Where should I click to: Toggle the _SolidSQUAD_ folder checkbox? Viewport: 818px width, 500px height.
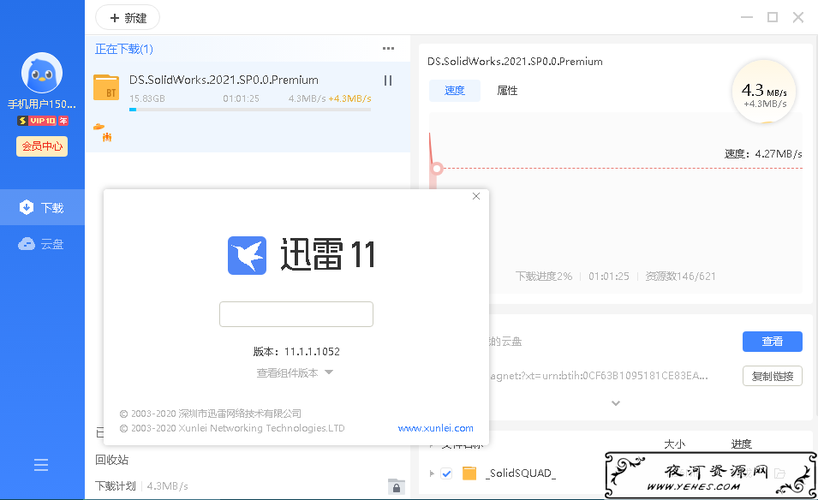point(446,473)
